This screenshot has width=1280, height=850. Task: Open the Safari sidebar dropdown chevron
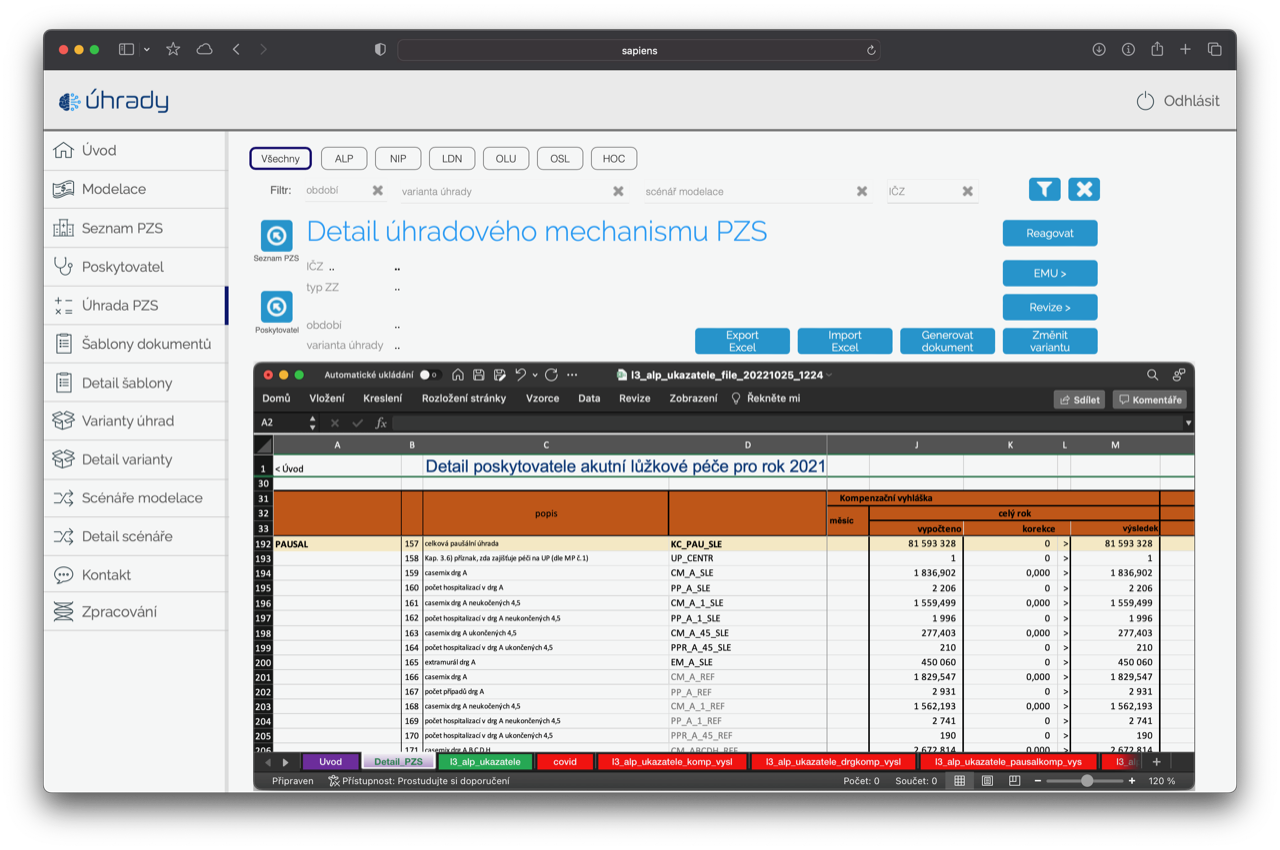[147, 50]
